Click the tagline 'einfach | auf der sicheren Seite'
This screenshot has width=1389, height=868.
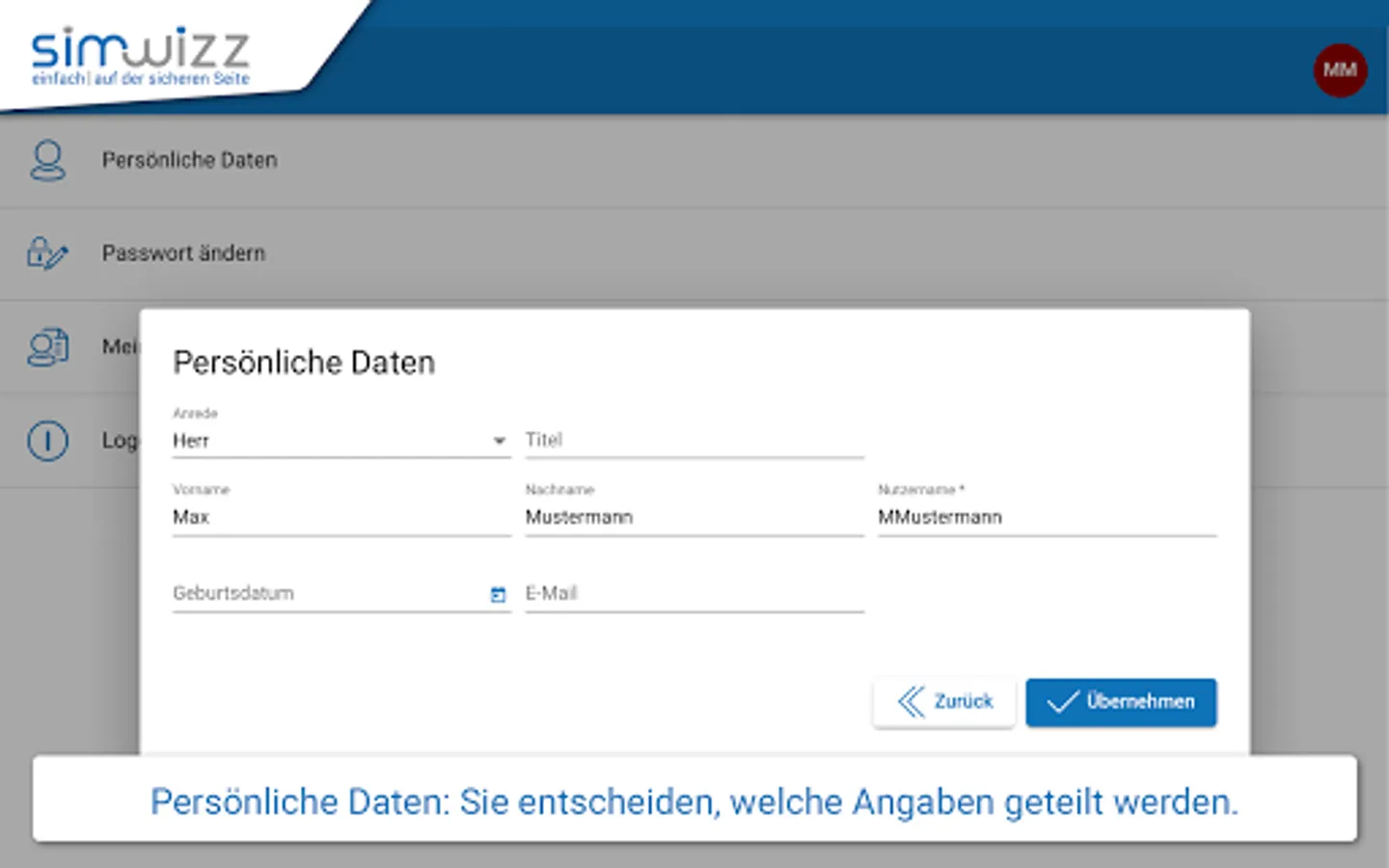point(141,78)
